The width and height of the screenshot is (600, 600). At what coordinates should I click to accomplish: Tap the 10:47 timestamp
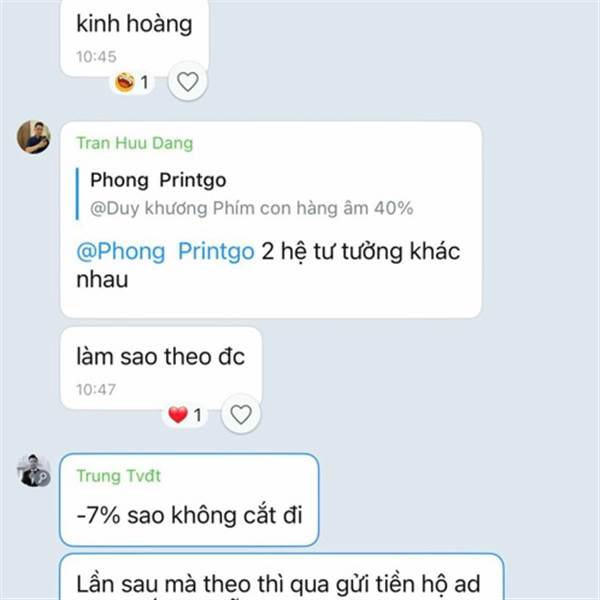(96, 390)
